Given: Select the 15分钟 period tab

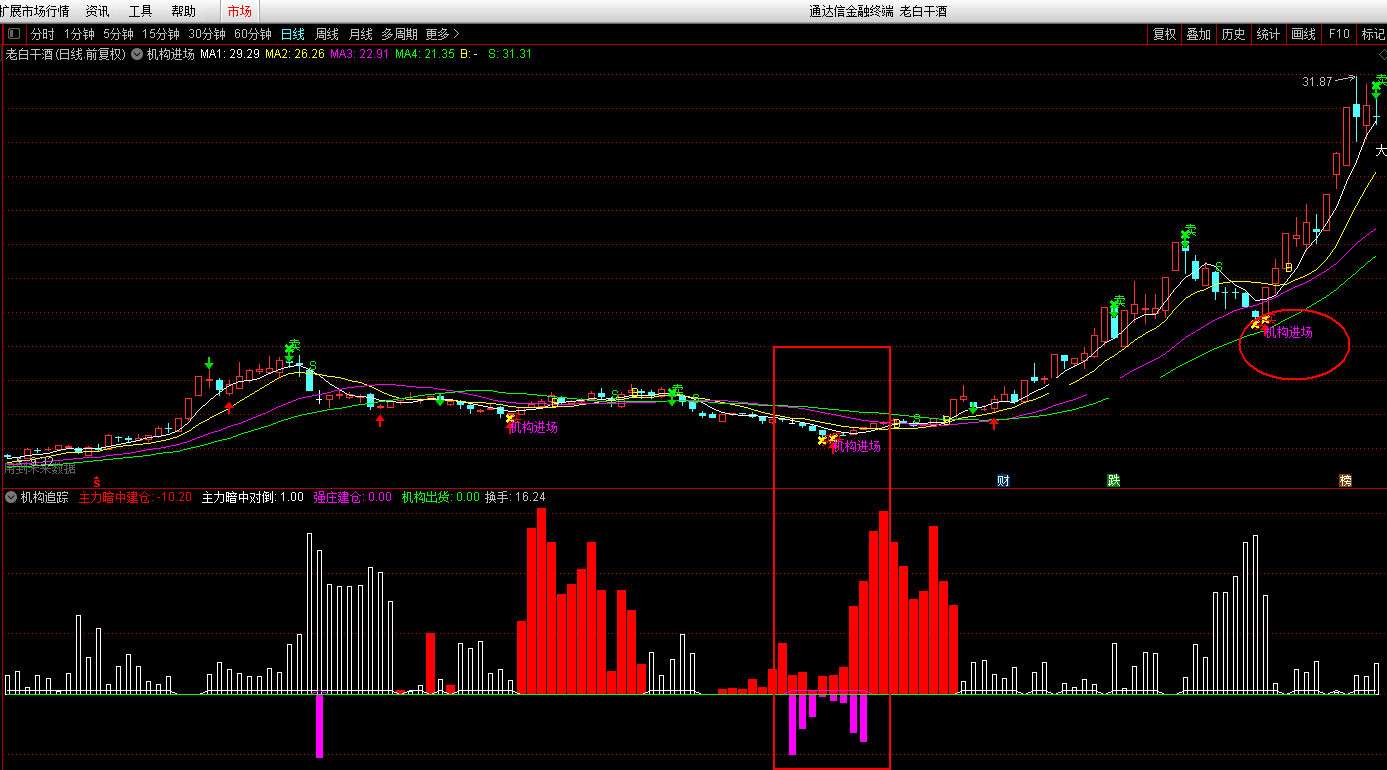Looking at the screenshot, I should coord(161,34).
